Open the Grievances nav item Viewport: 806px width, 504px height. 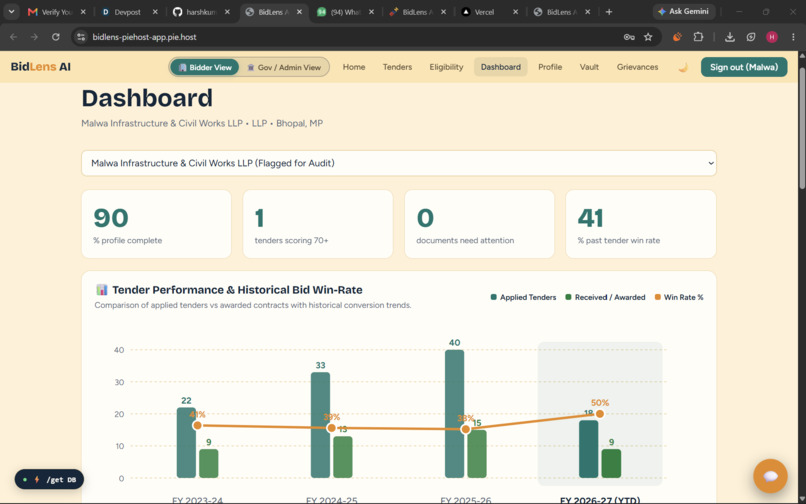point(637,67)
